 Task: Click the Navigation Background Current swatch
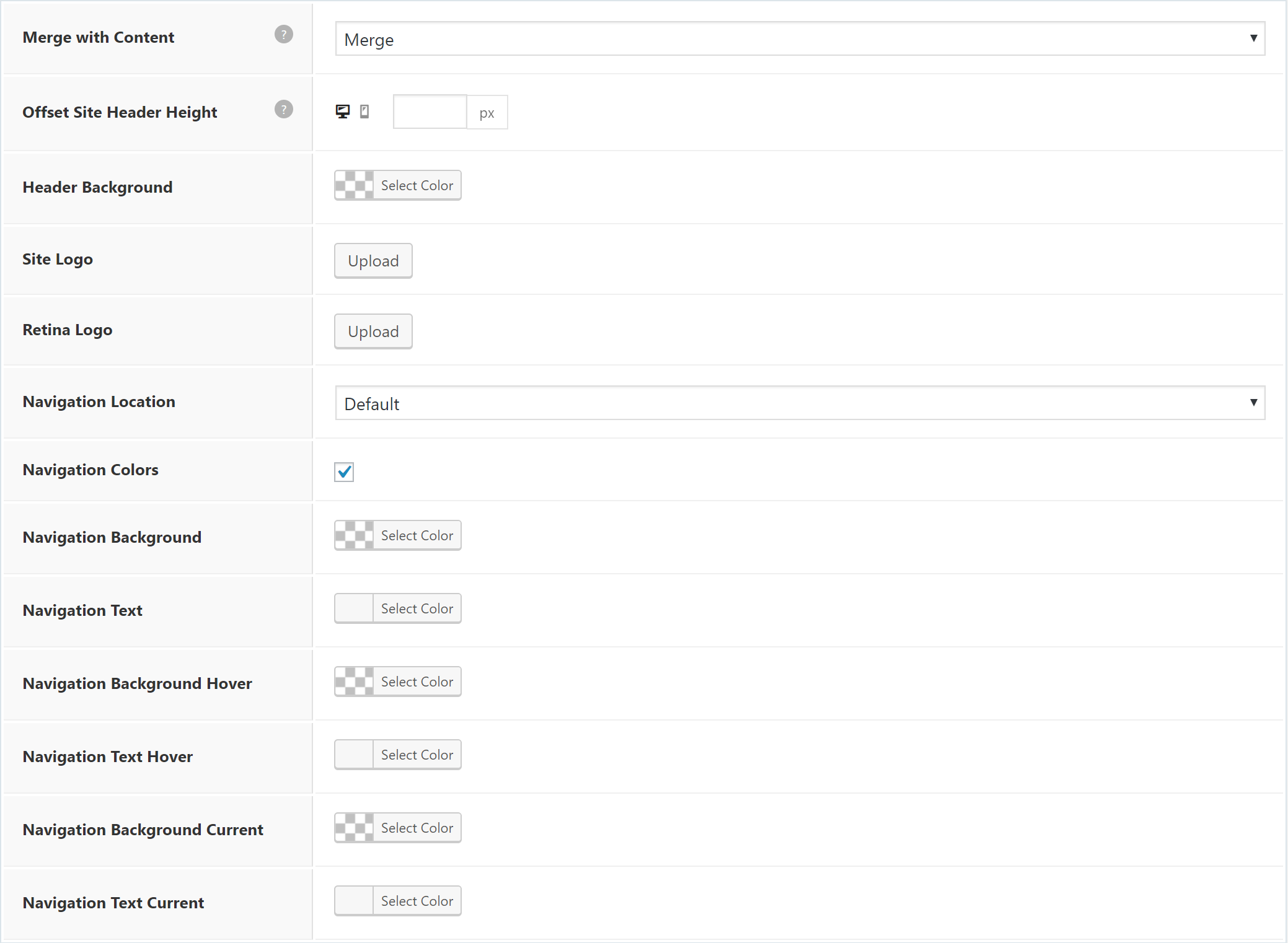[354, 828]
